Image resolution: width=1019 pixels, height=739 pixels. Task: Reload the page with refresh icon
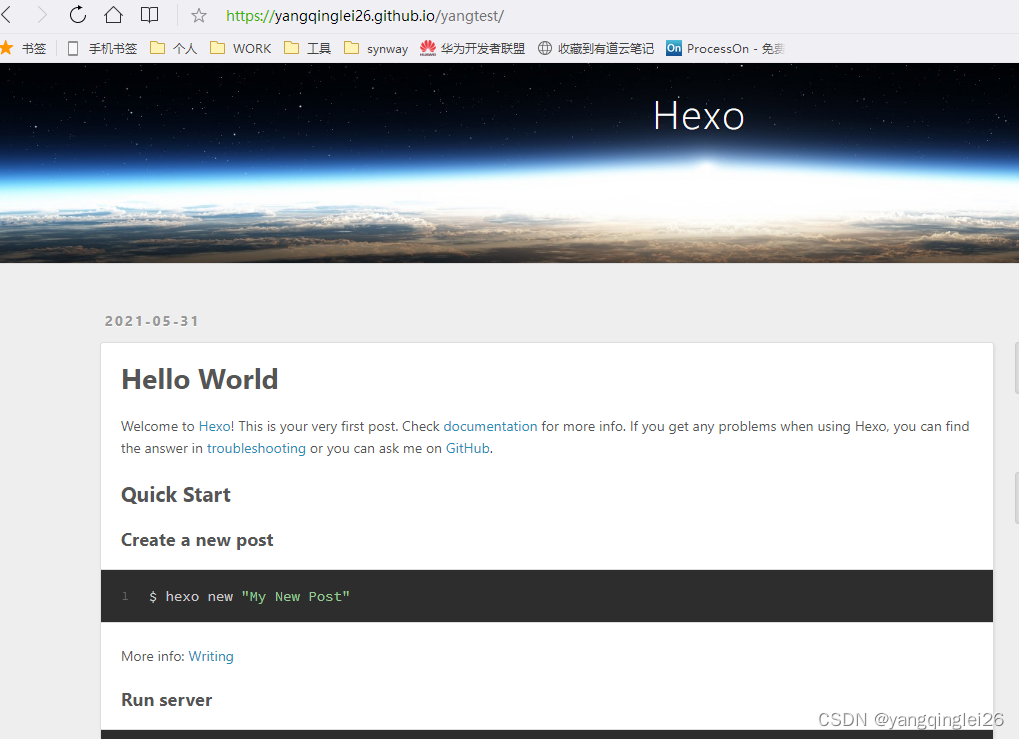pos(78,14)
